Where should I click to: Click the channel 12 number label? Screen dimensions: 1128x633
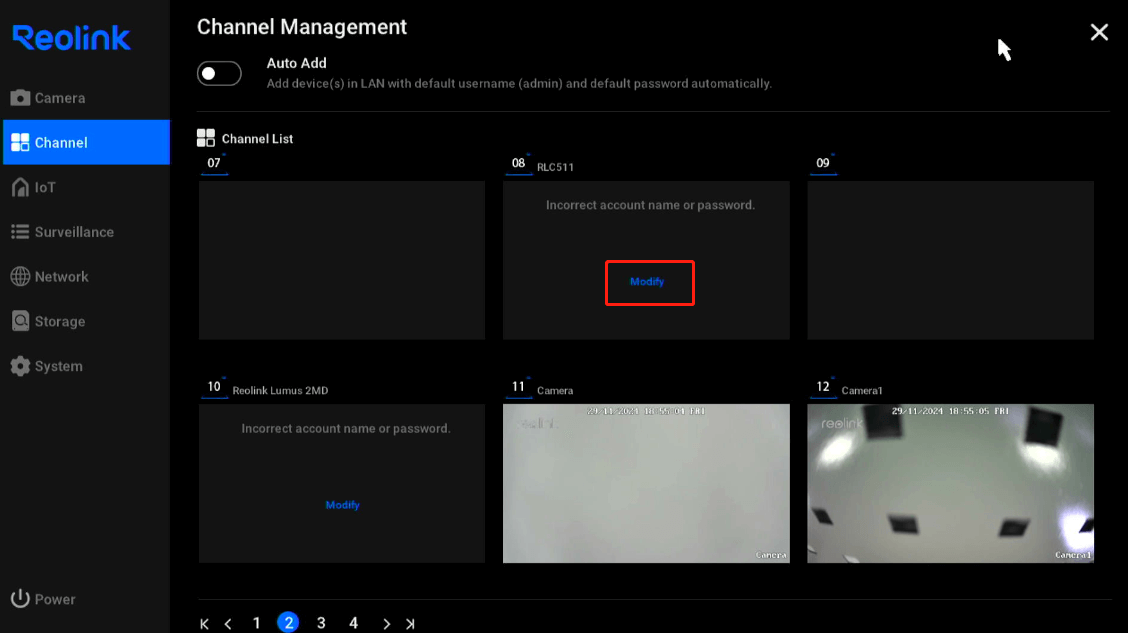coord(822,387)
